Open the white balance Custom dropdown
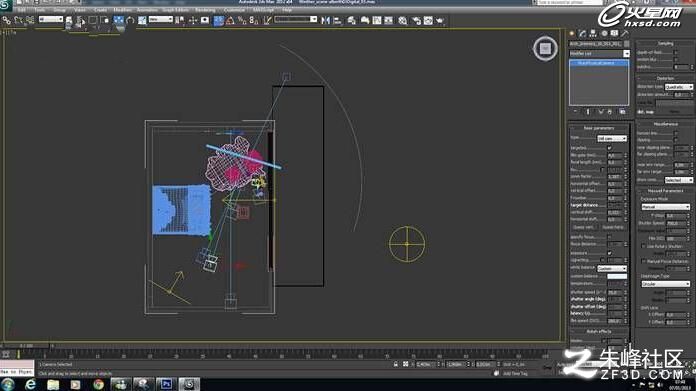This screenshot has width=696, height=391. pos(612,269)
